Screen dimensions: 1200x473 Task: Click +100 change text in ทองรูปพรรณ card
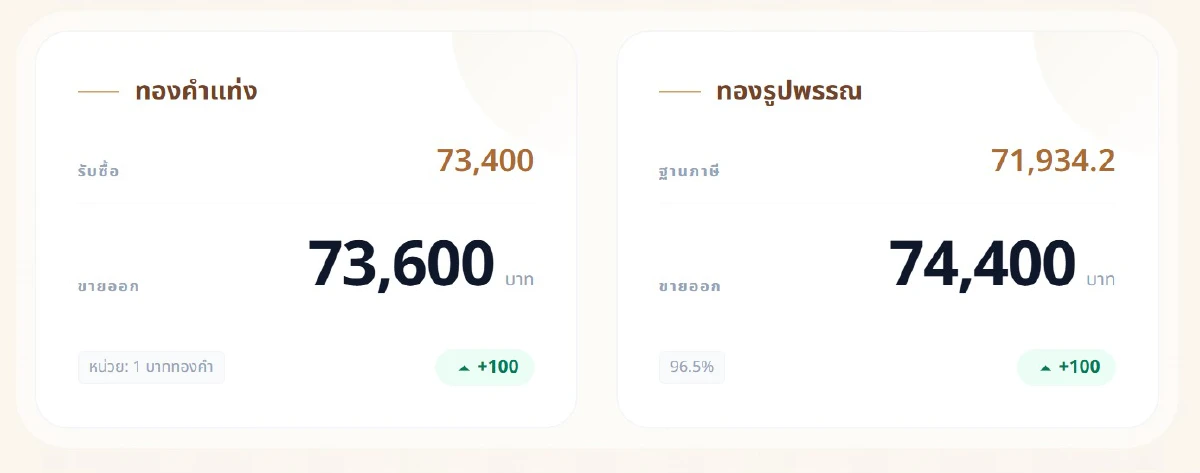(x=1079, y=367)
